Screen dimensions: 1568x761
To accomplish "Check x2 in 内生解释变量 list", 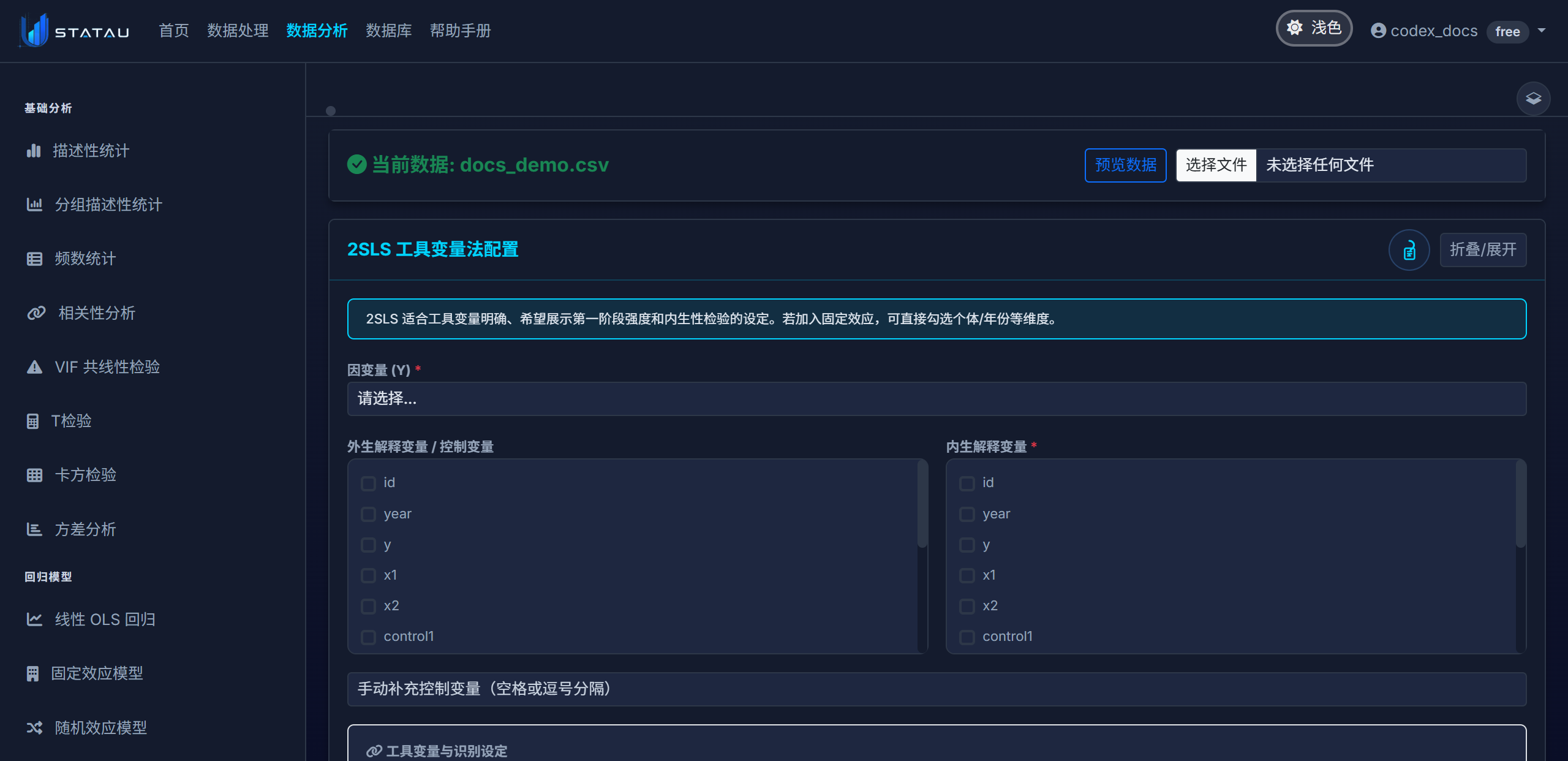I will [967, 607].
